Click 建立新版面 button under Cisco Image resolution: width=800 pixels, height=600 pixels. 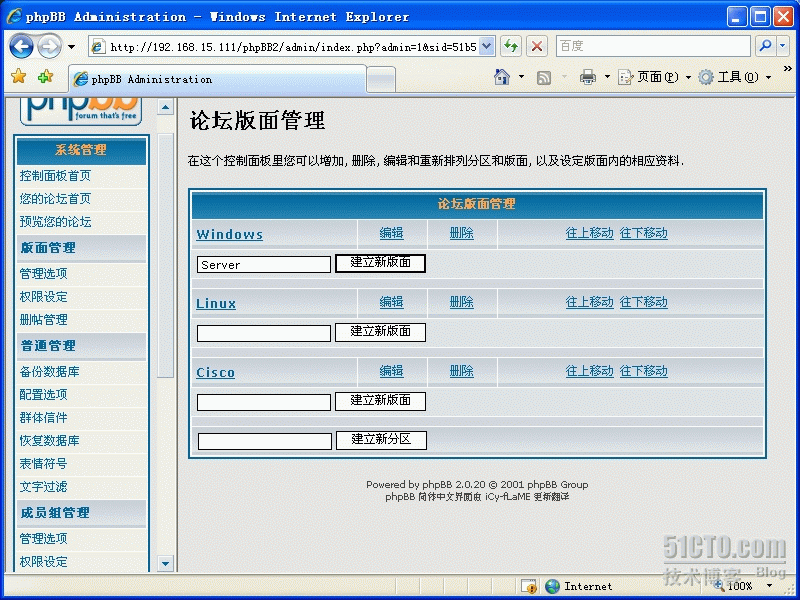pos(380,401)
